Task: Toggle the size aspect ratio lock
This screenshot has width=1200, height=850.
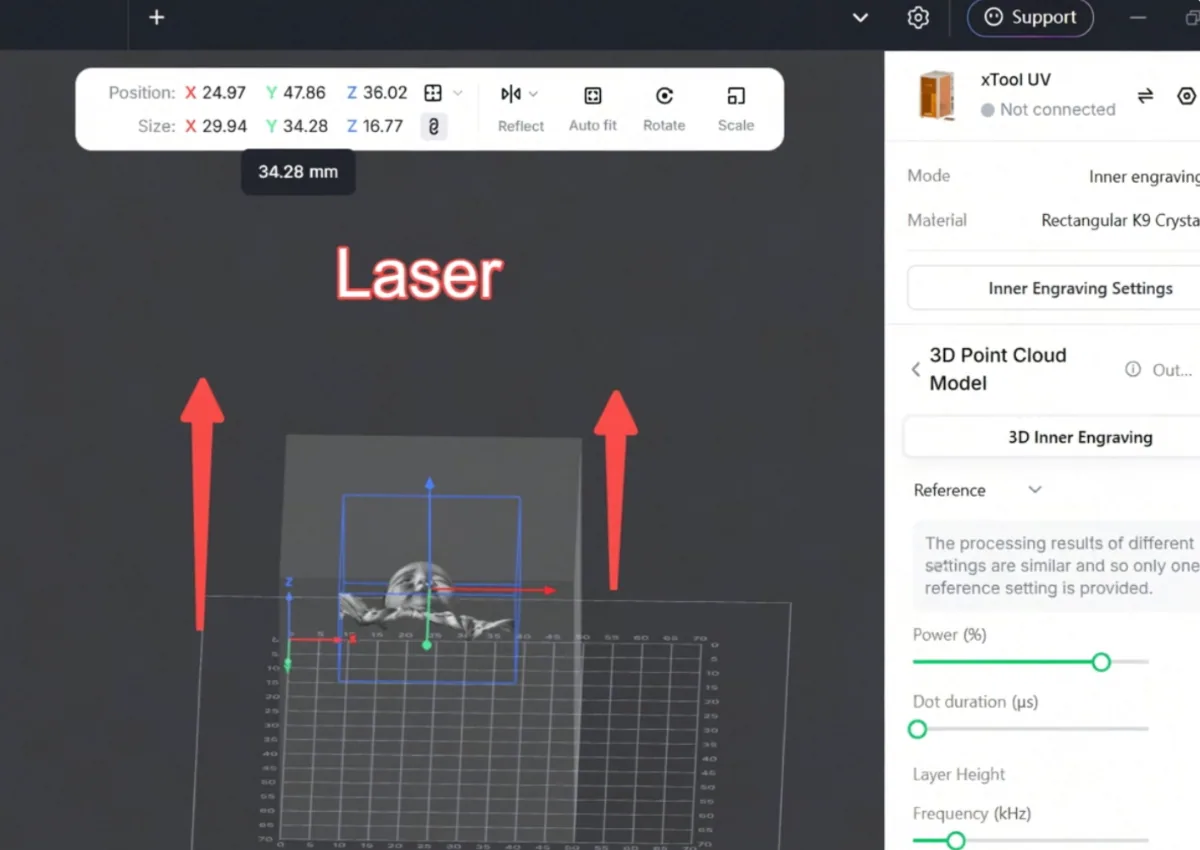Action: [433, 126]
